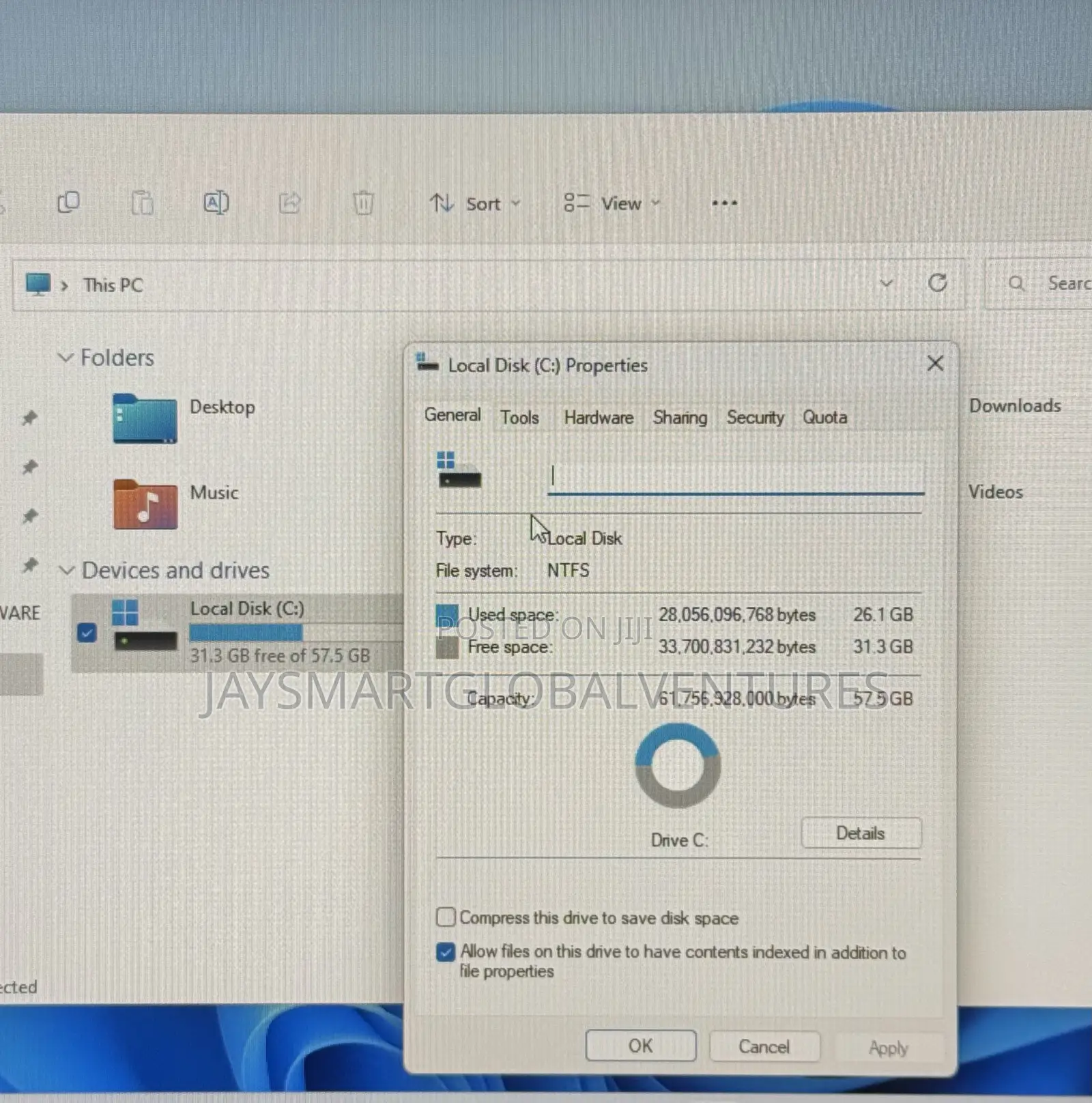Click the Delete trash icon in toolbar
Screen dimensions: 1092x1103
click(x=363, y=203)
